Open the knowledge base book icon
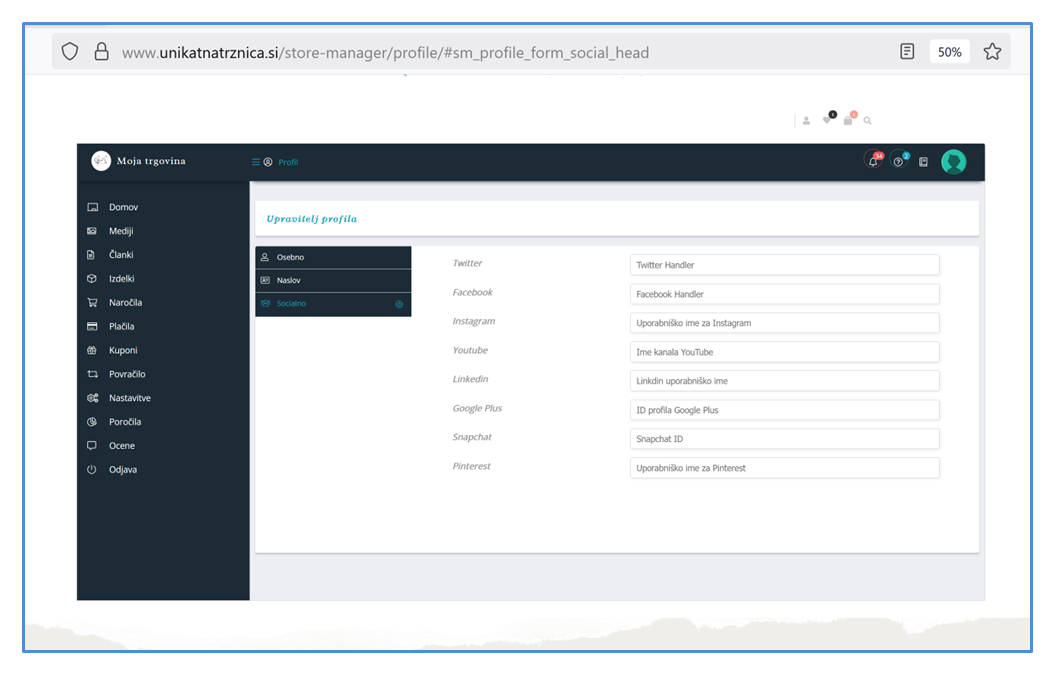 coord(923,162)
